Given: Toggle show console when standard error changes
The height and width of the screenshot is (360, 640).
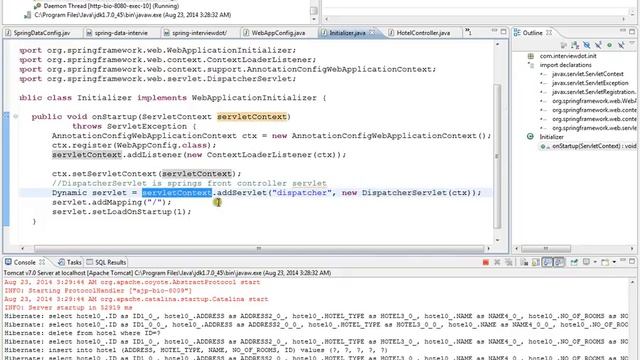Looking at the screenshot, I should point(559,262).
